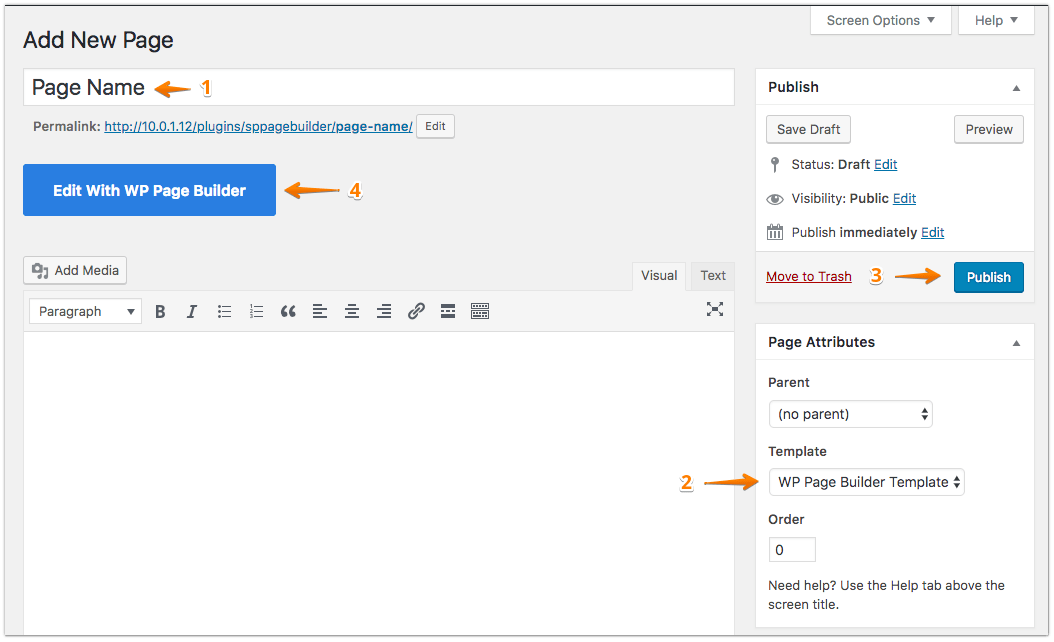Click inside the content editor area

click(x=379, y=483)
